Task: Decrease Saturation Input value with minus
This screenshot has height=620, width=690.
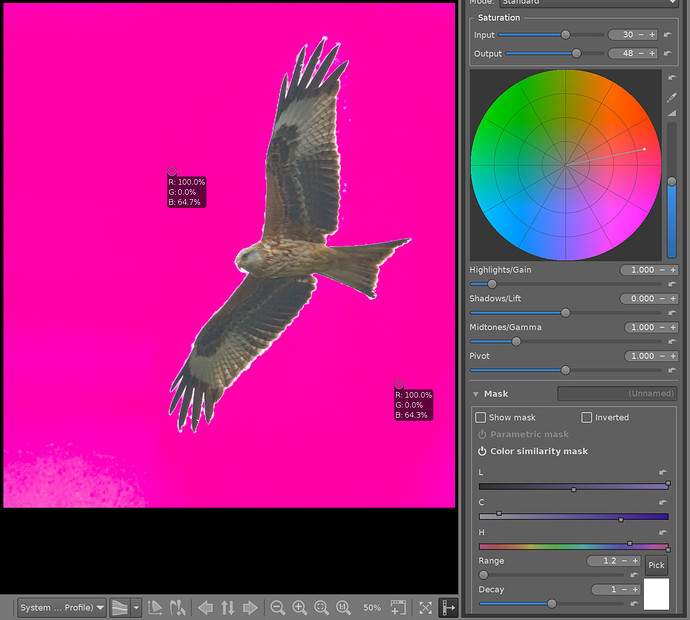Action: [641, 35]
